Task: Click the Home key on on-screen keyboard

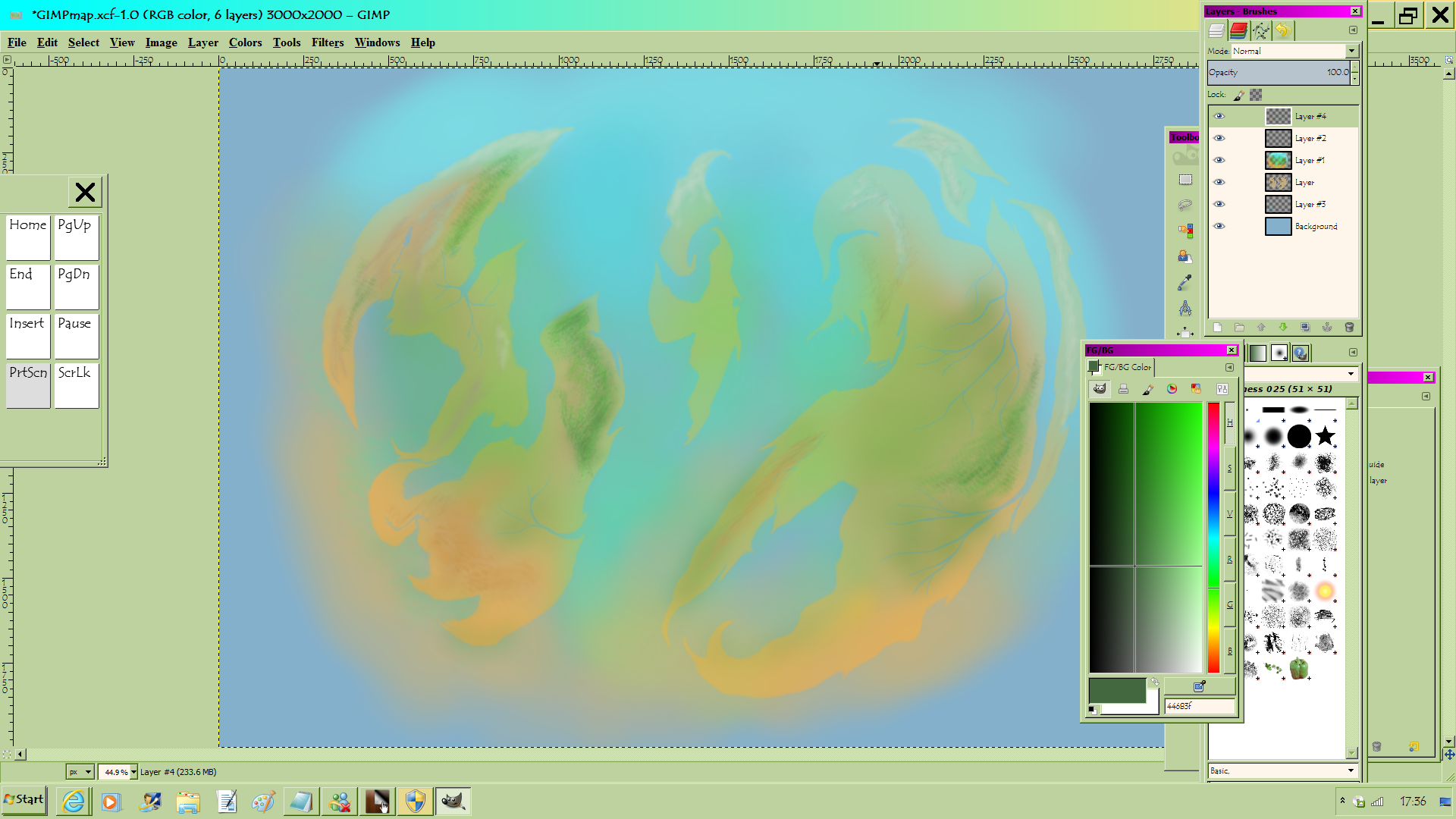Action: [28, 238]
